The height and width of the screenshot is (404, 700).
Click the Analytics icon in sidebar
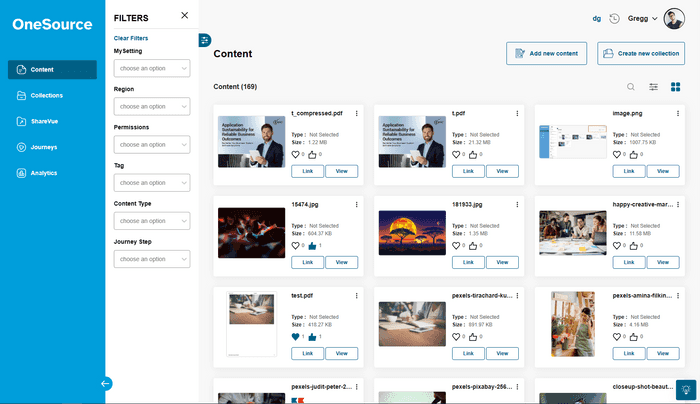[21, 173]
